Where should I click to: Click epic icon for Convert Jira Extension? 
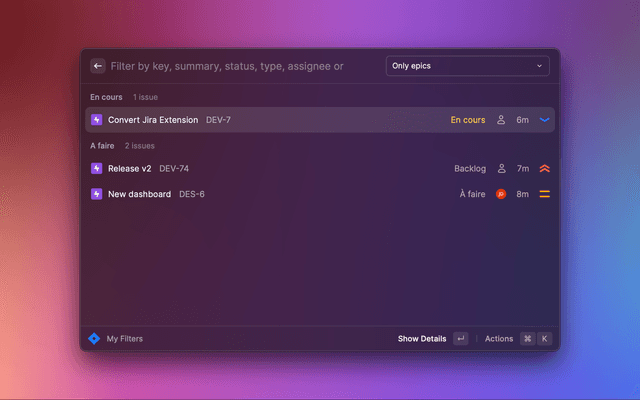point(97,120)
